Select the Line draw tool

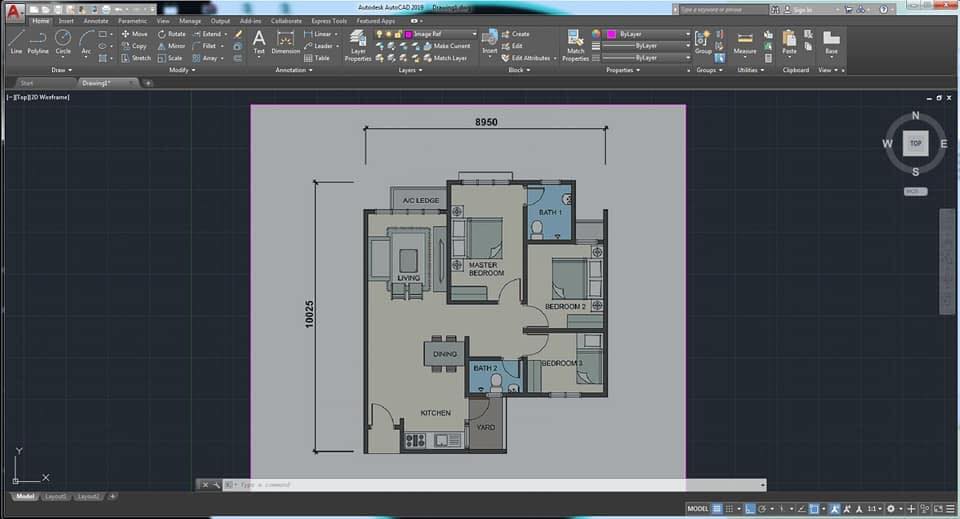[16, 42]
